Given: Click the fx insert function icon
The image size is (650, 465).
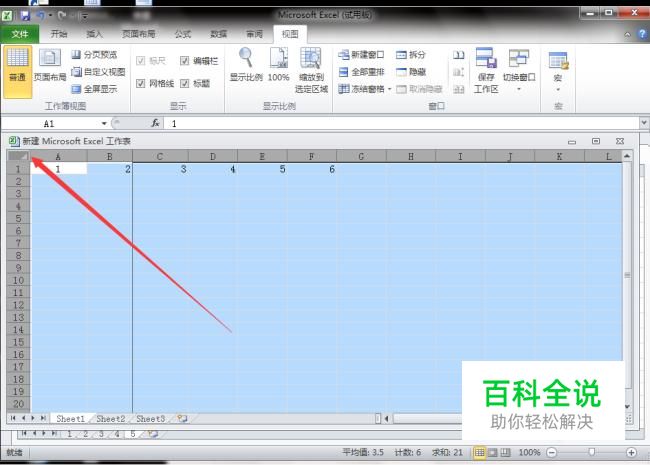Looking at the screenshot, I should (155, 123).
